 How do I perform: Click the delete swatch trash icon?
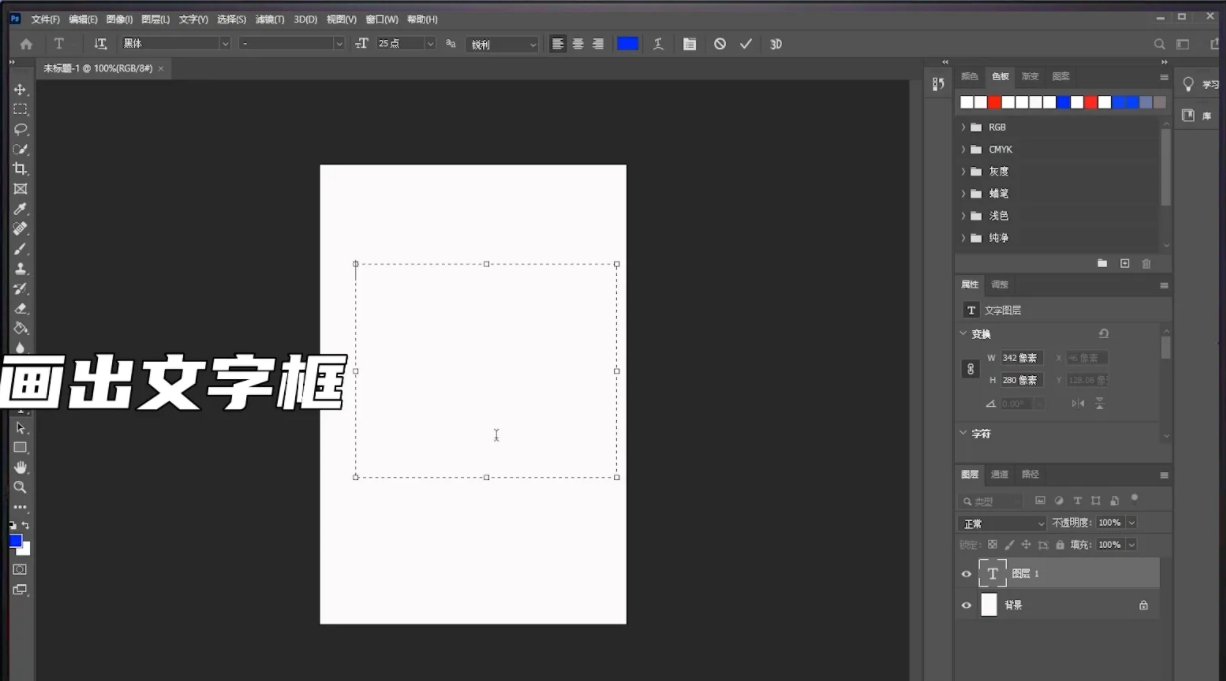point(1146,263)
